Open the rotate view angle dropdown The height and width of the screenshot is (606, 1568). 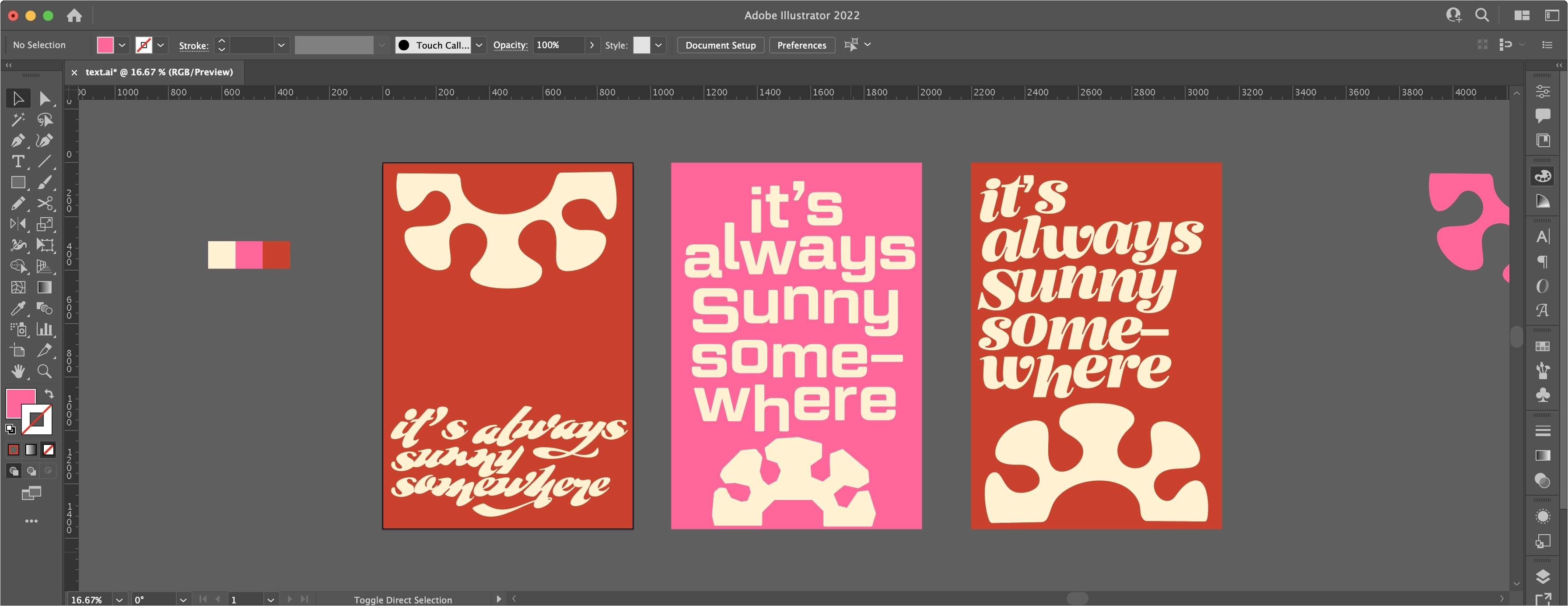182,599
